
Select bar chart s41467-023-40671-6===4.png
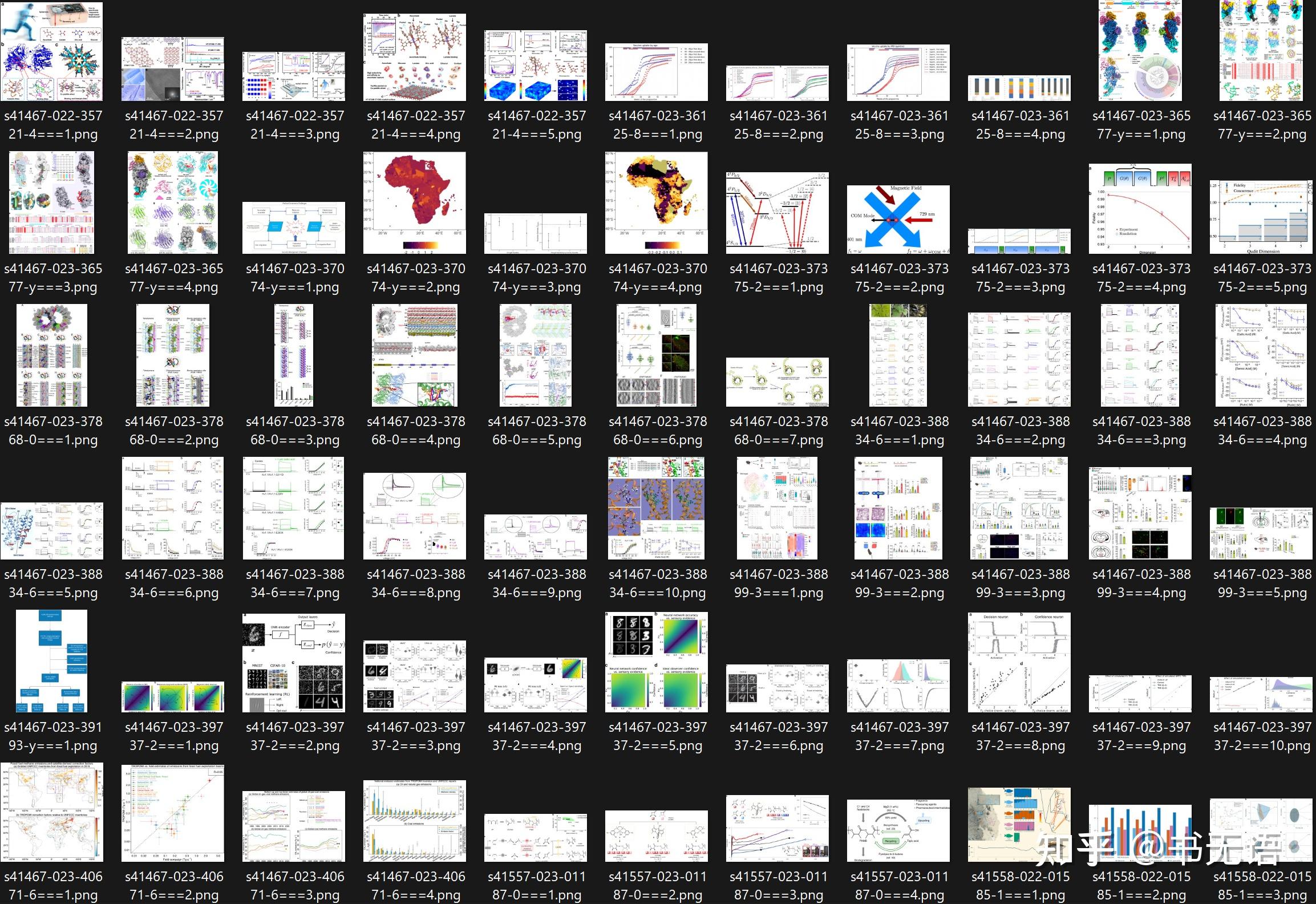pos(415,821)
